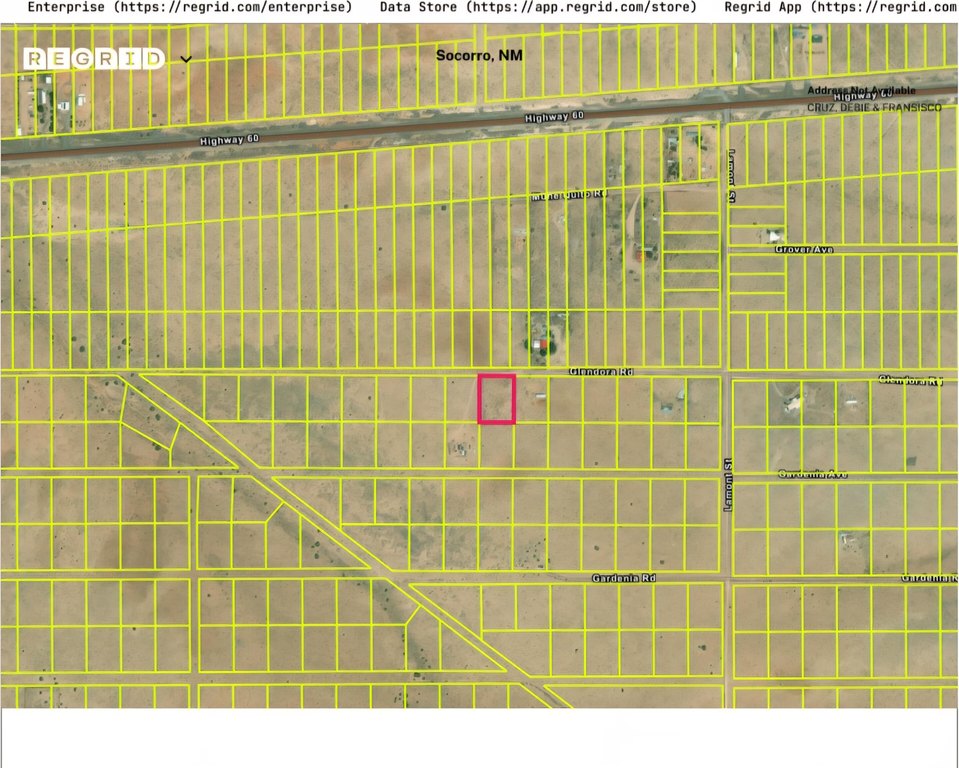Open the Data Store link
Viewport: 959px width, 768px height.
point(538,7)
